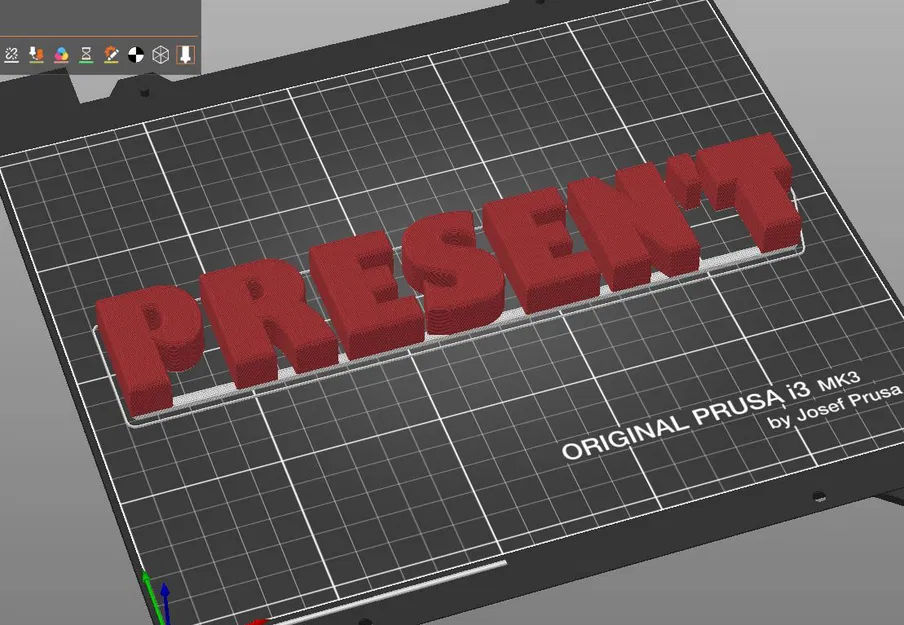
Task: Click the wireframe cube toolbar icon
Action: pyautogui.click(x=160, y=55)
